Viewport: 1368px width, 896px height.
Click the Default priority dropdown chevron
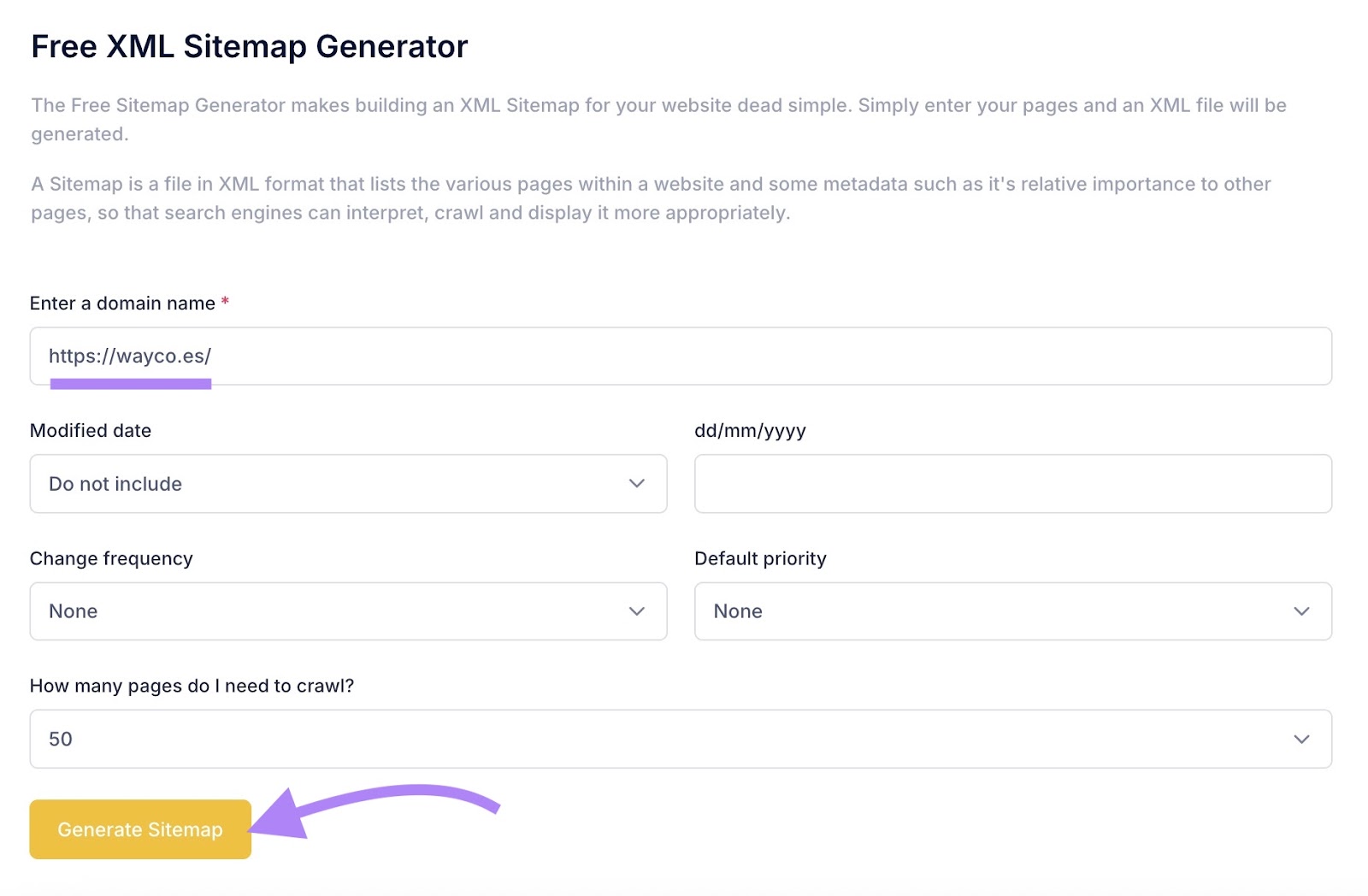1301,610
